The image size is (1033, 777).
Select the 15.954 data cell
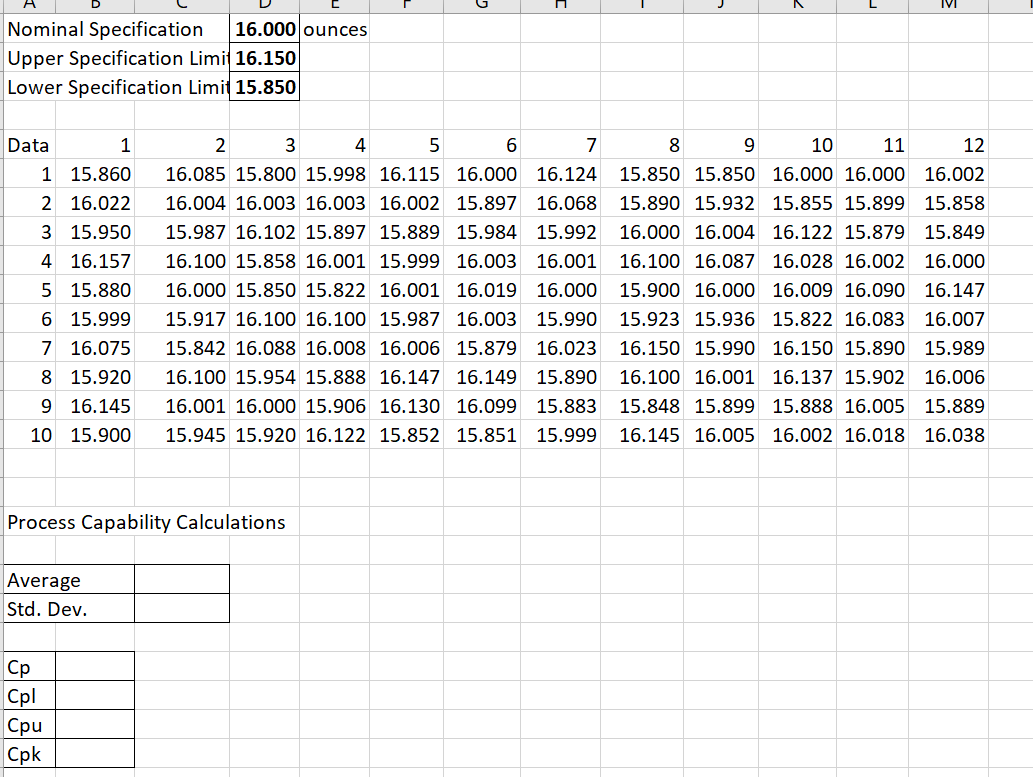pyautogui.click(x=264, y=377)
